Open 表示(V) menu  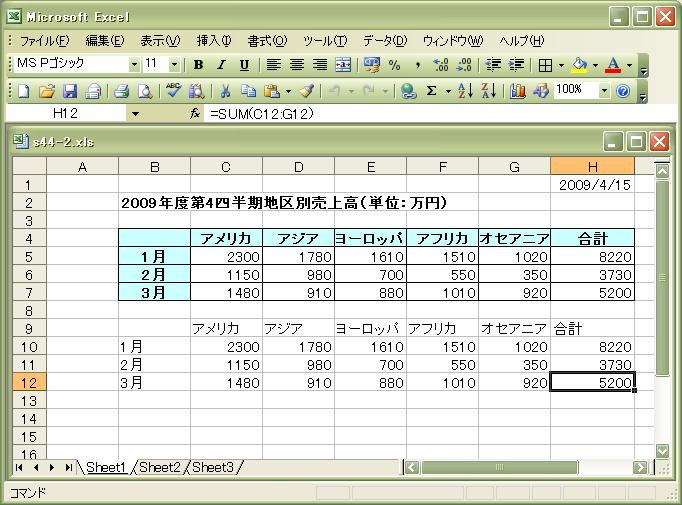click(x=160, y=41)
